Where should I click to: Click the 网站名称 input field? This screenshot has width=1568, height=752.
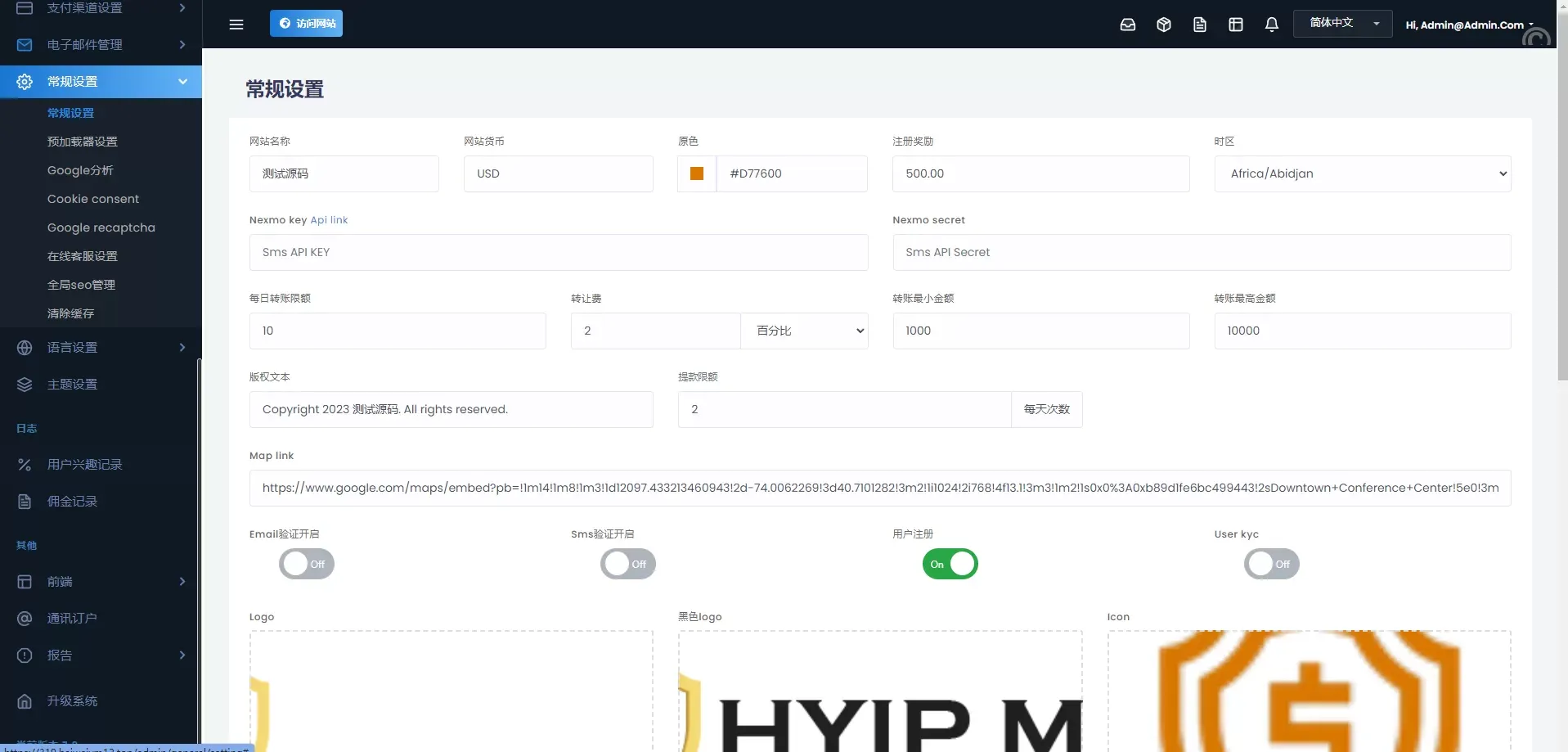click(x=344, y=173)
